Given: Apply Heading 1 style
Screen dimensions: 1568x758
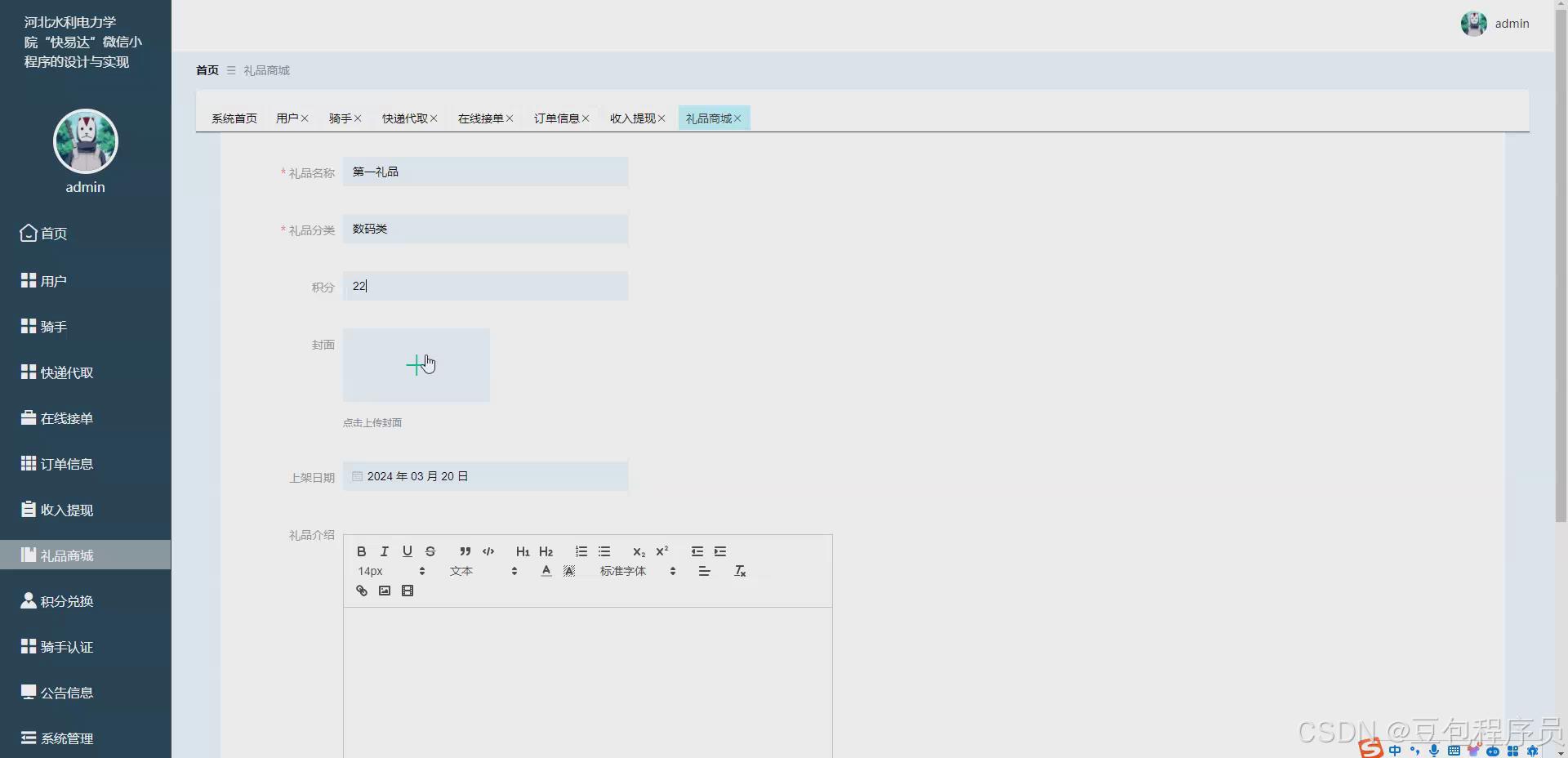Looking at the screenshot, I should 523,551.
